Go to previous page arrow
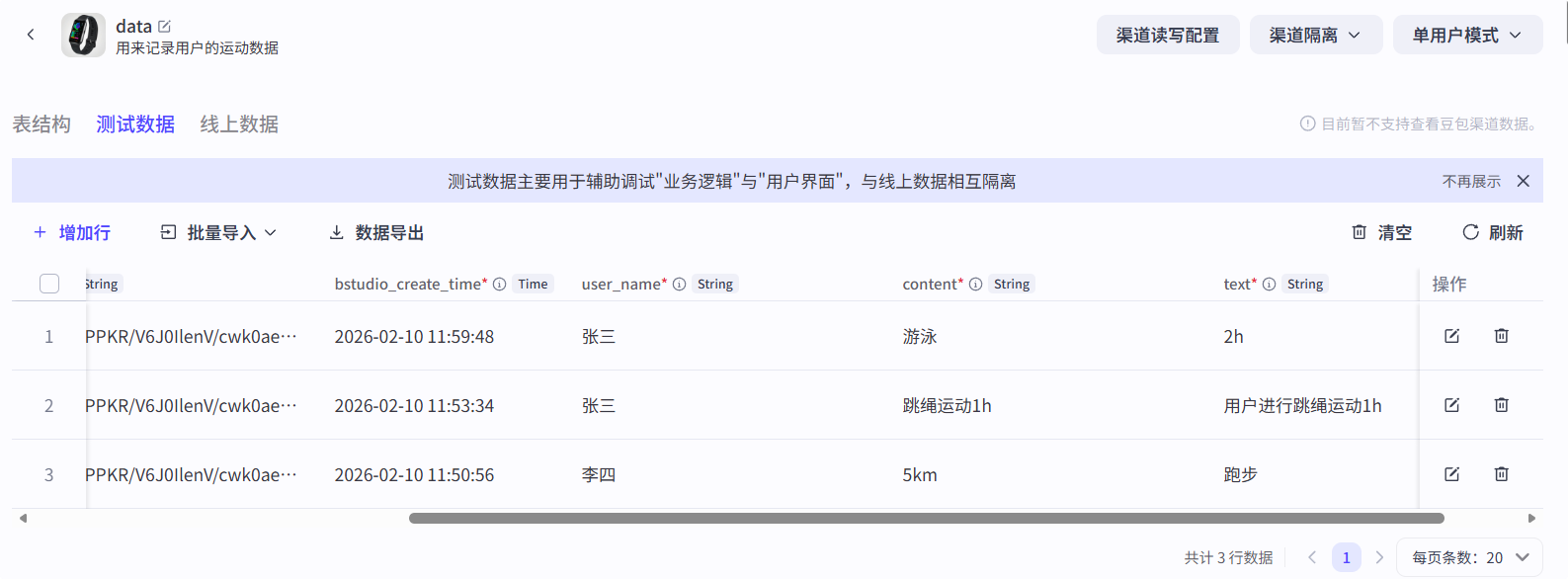 click(1312, 557)
